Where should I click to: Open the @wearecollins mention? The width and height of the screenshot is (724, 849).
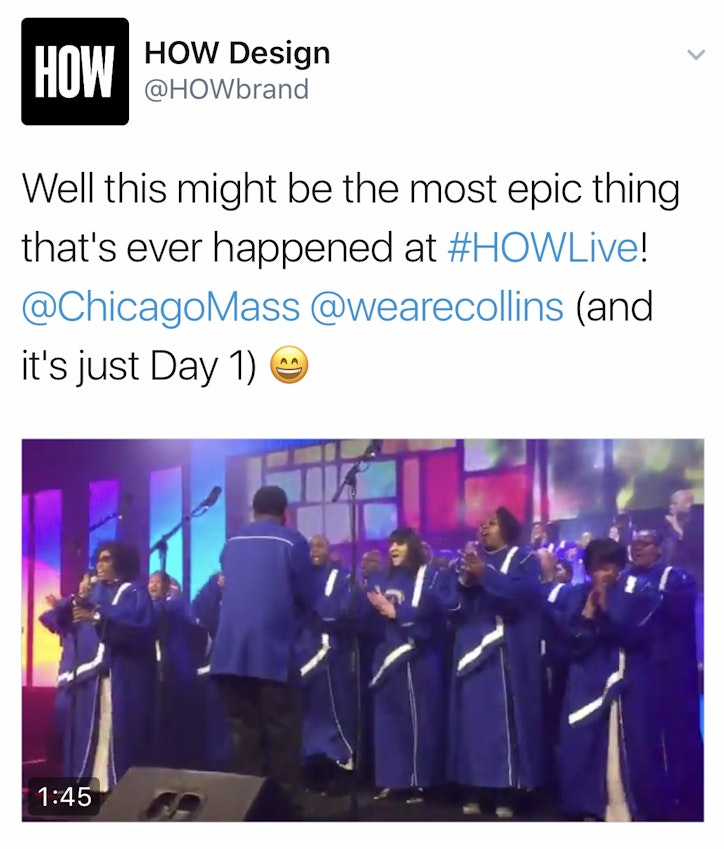(x=437, y=307)
